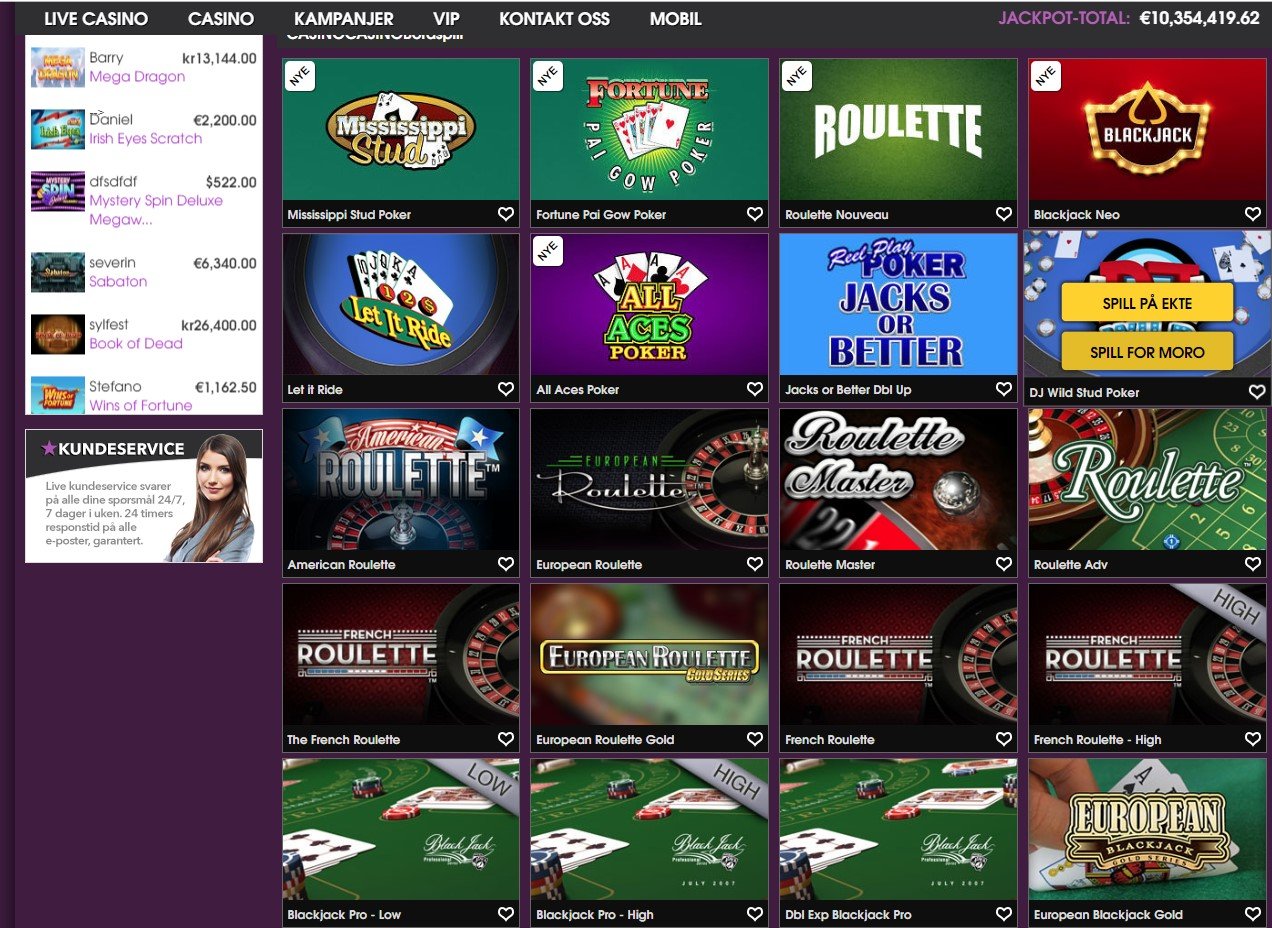
Task: Favorite the Mississippi Stud Poker game heart icon
Action: 505,213
